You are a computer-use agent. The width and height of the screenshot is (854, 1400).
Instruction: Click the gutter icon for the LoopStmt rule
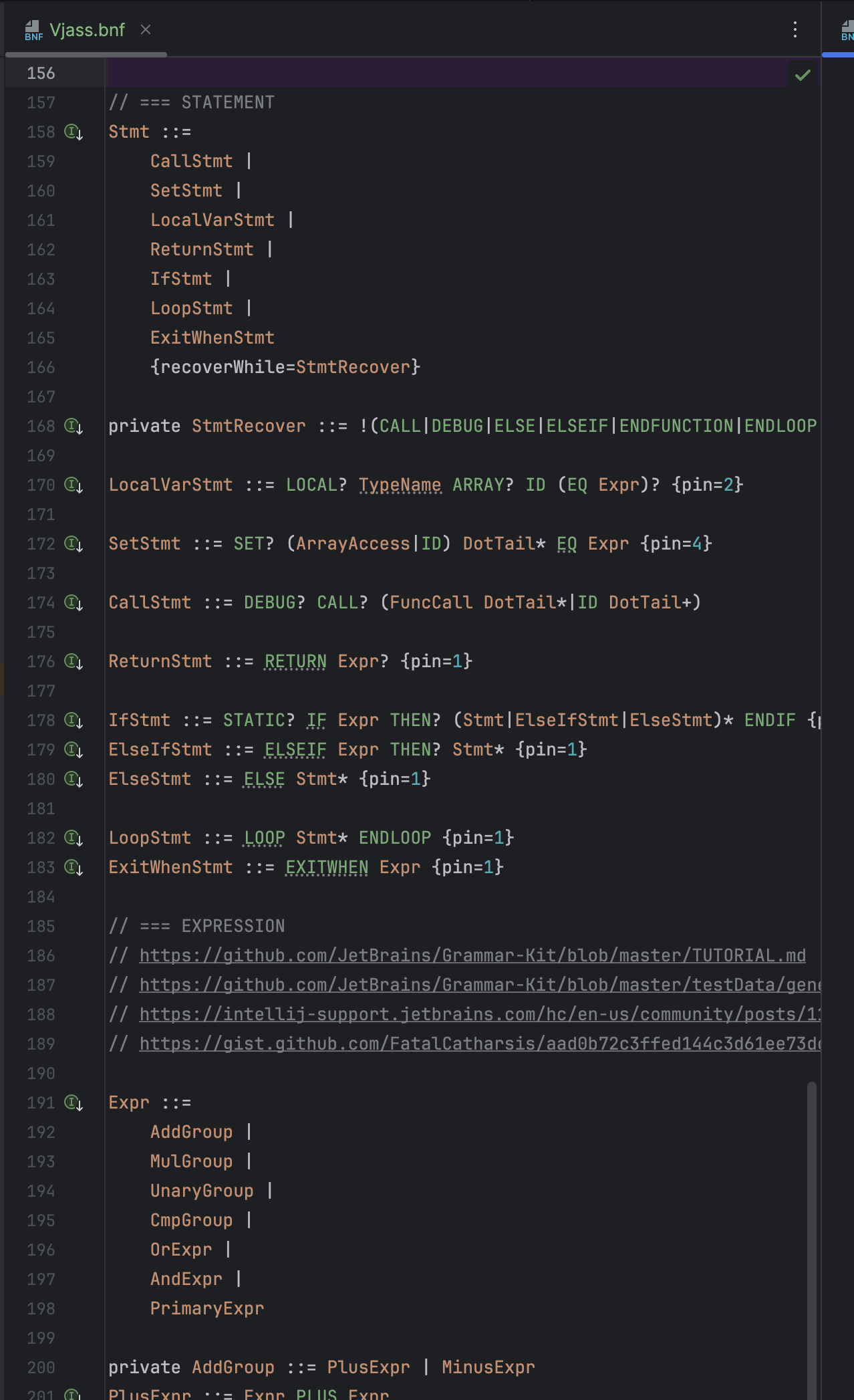[73, 838]
